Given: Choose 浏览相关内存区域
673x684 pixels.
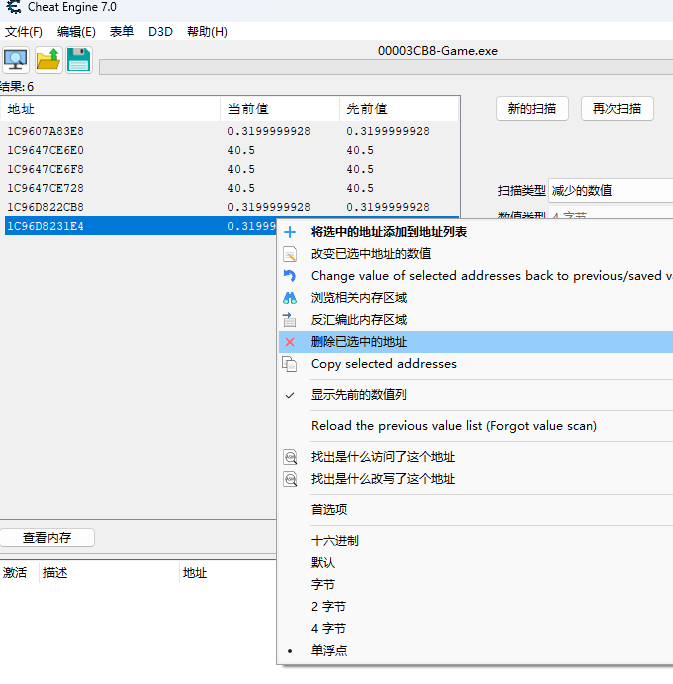Looking at the screenshot, I should pyautogui.click(x=475, y=298).
